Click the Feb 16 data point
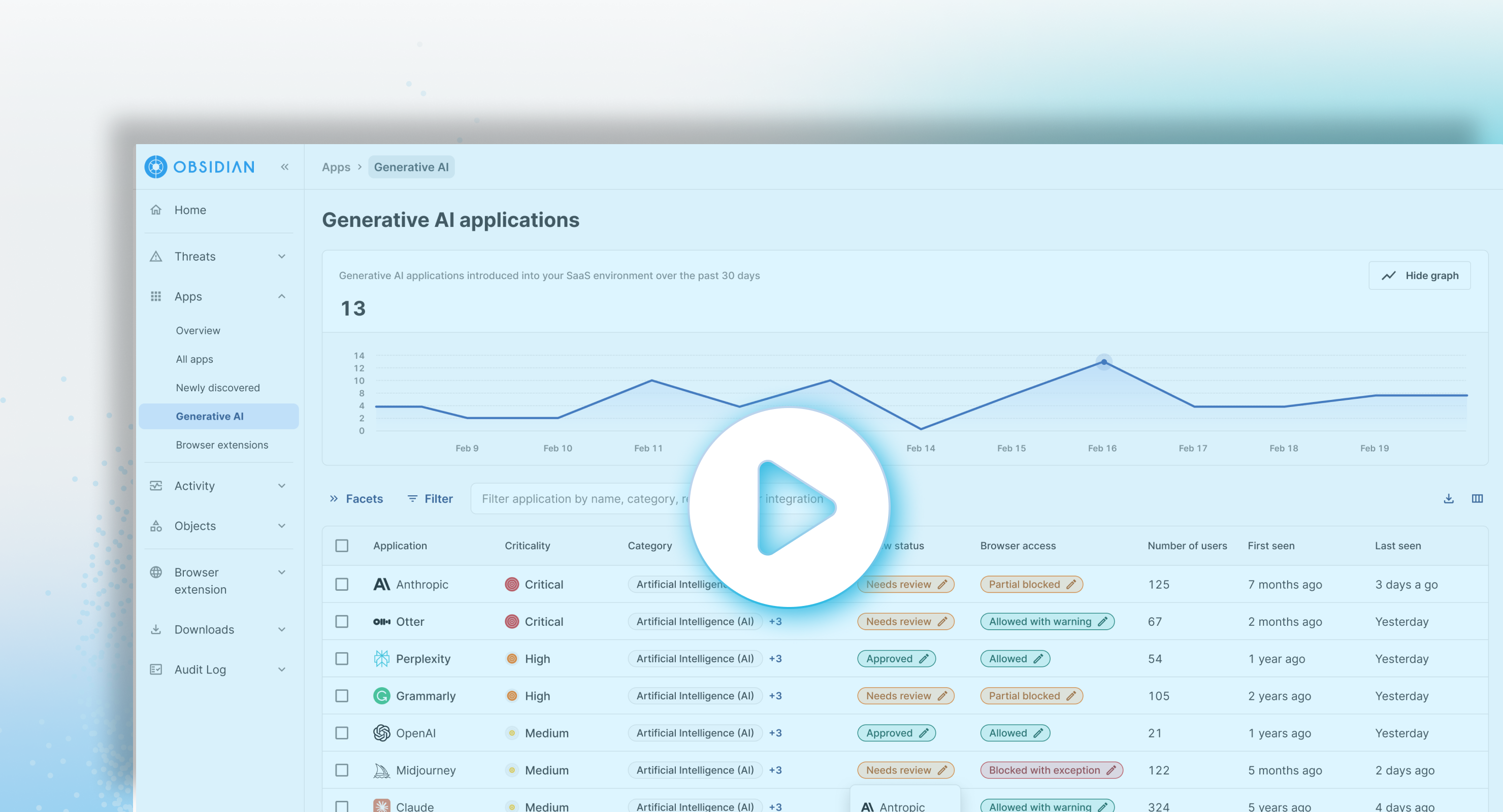The image size is (1503, 812). 1104,362
